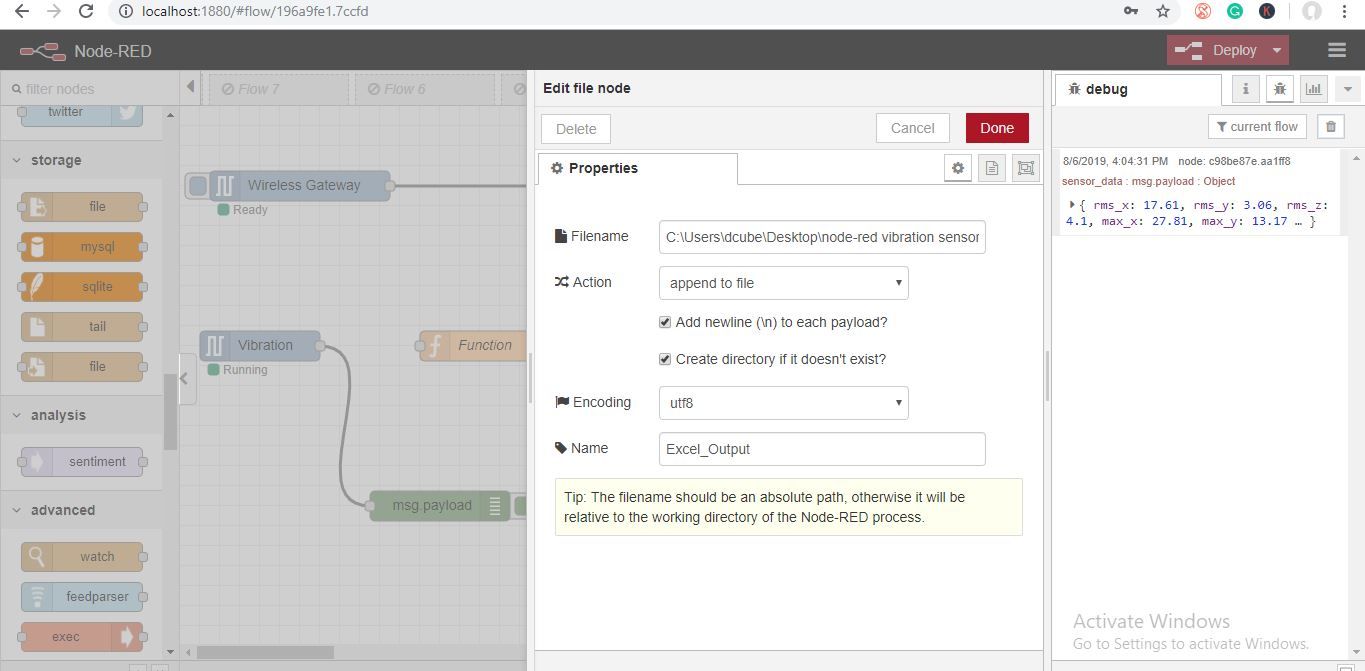Bookmark this page with the star icon
Viewport: 1365px width, 671px height.
point(1162,11)
